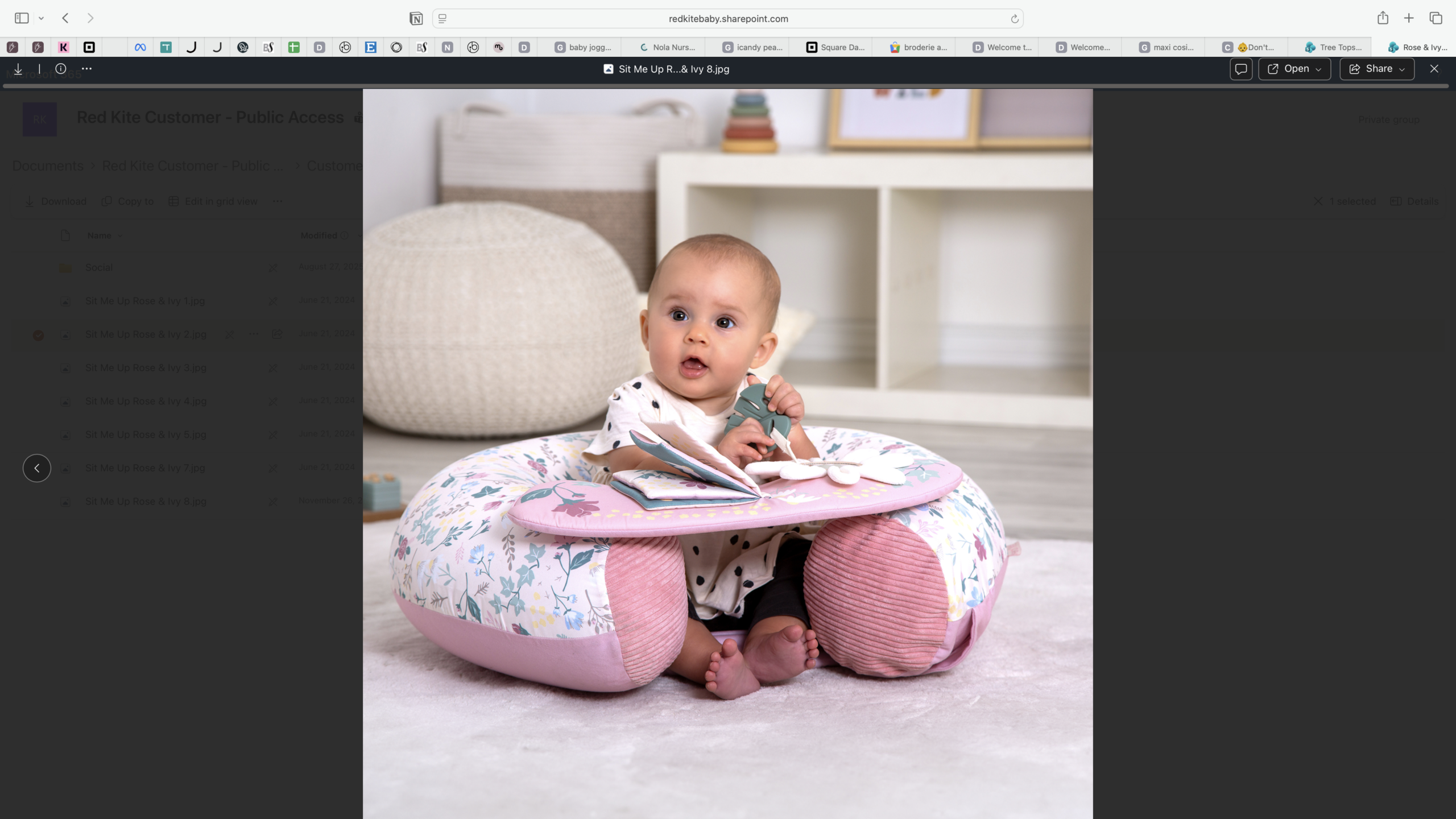
Task: Go to the previous image in viewer
Action: (x=37, y=468)
